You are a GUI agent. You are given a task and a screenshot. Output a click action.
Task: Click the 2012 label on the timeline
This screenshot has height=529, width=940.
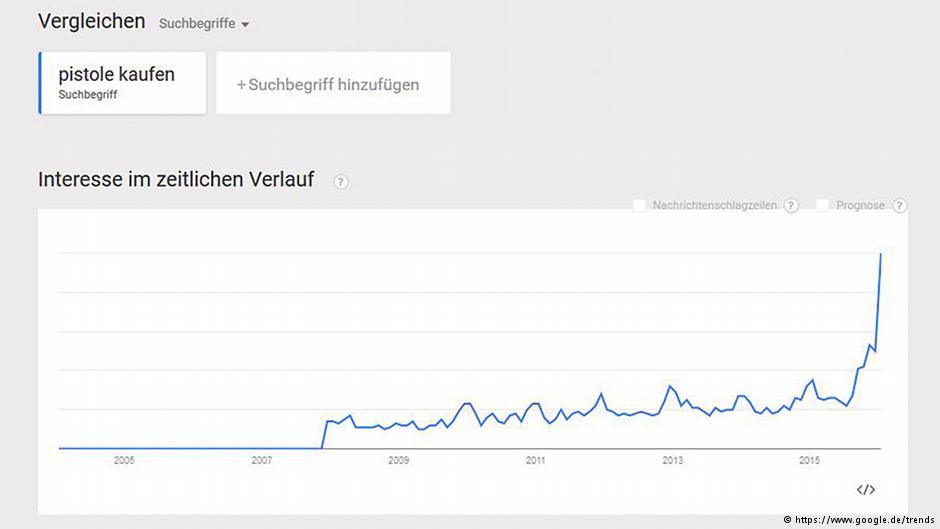tap(603, 461)
